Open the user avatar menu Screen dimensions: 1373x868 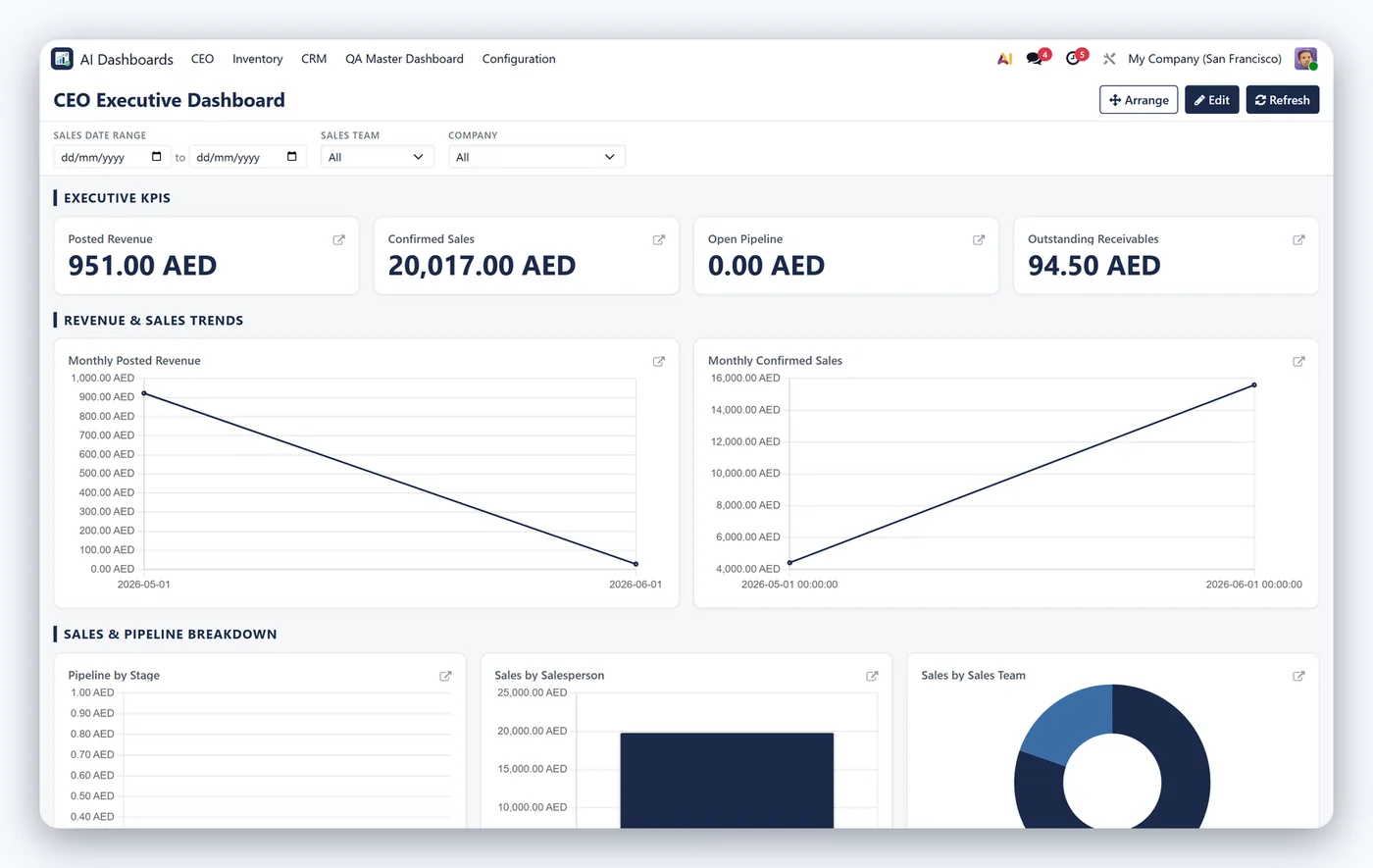1305,59
